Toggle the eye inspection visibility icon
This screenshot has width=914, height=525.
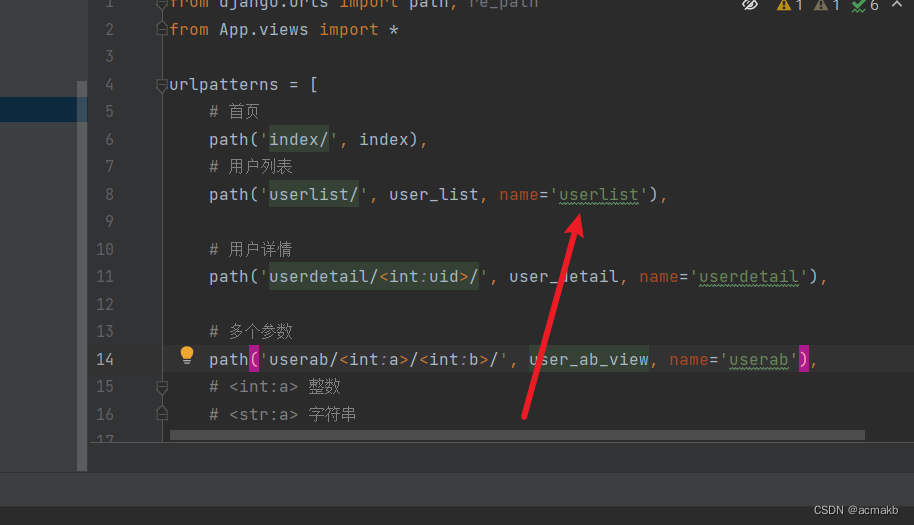pos(750,5)
